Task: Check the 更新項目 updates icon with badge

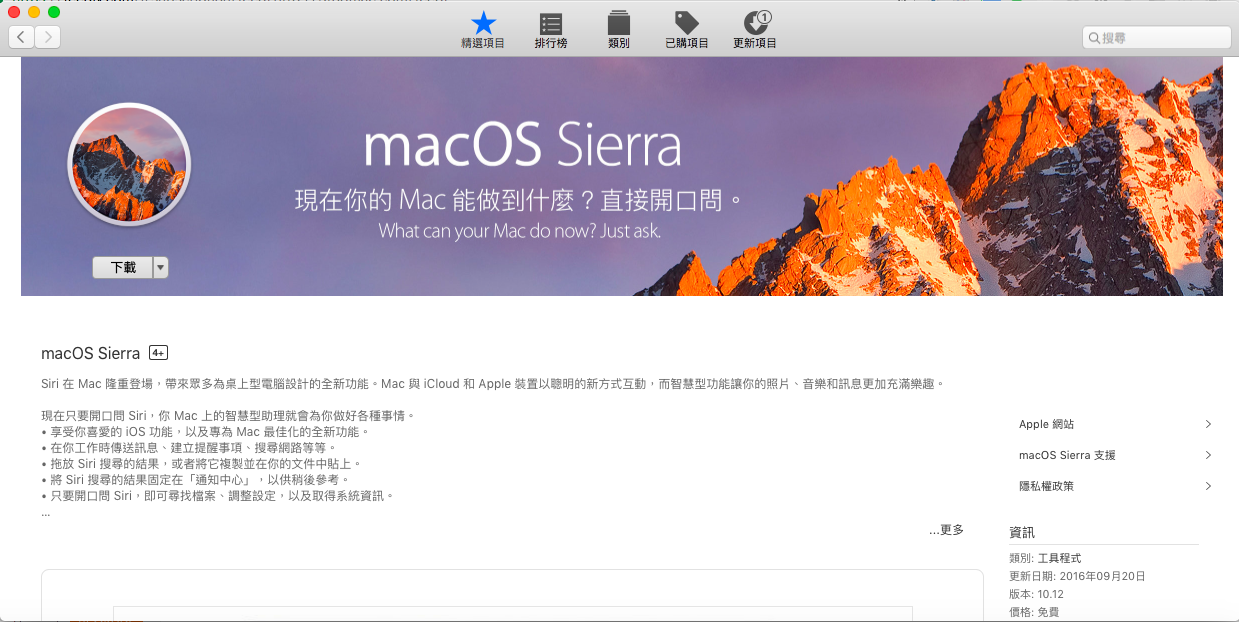Action: [753, 22]
